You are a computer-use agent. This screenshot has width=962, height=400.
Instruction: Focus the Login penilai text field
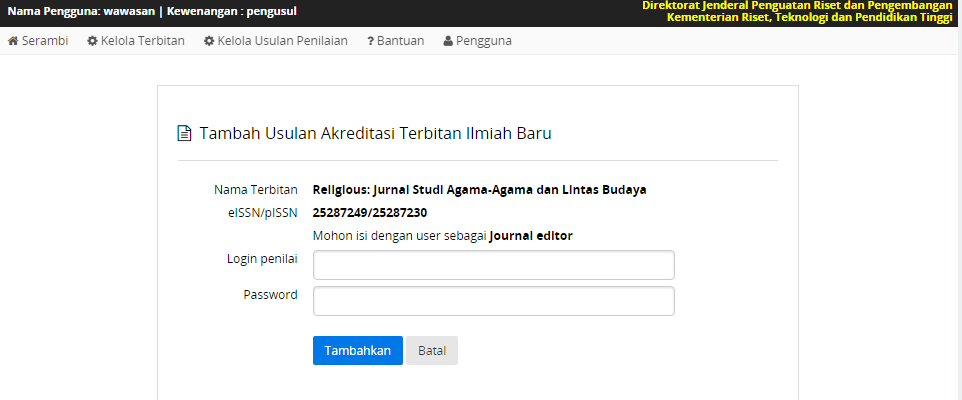(494, 265)
